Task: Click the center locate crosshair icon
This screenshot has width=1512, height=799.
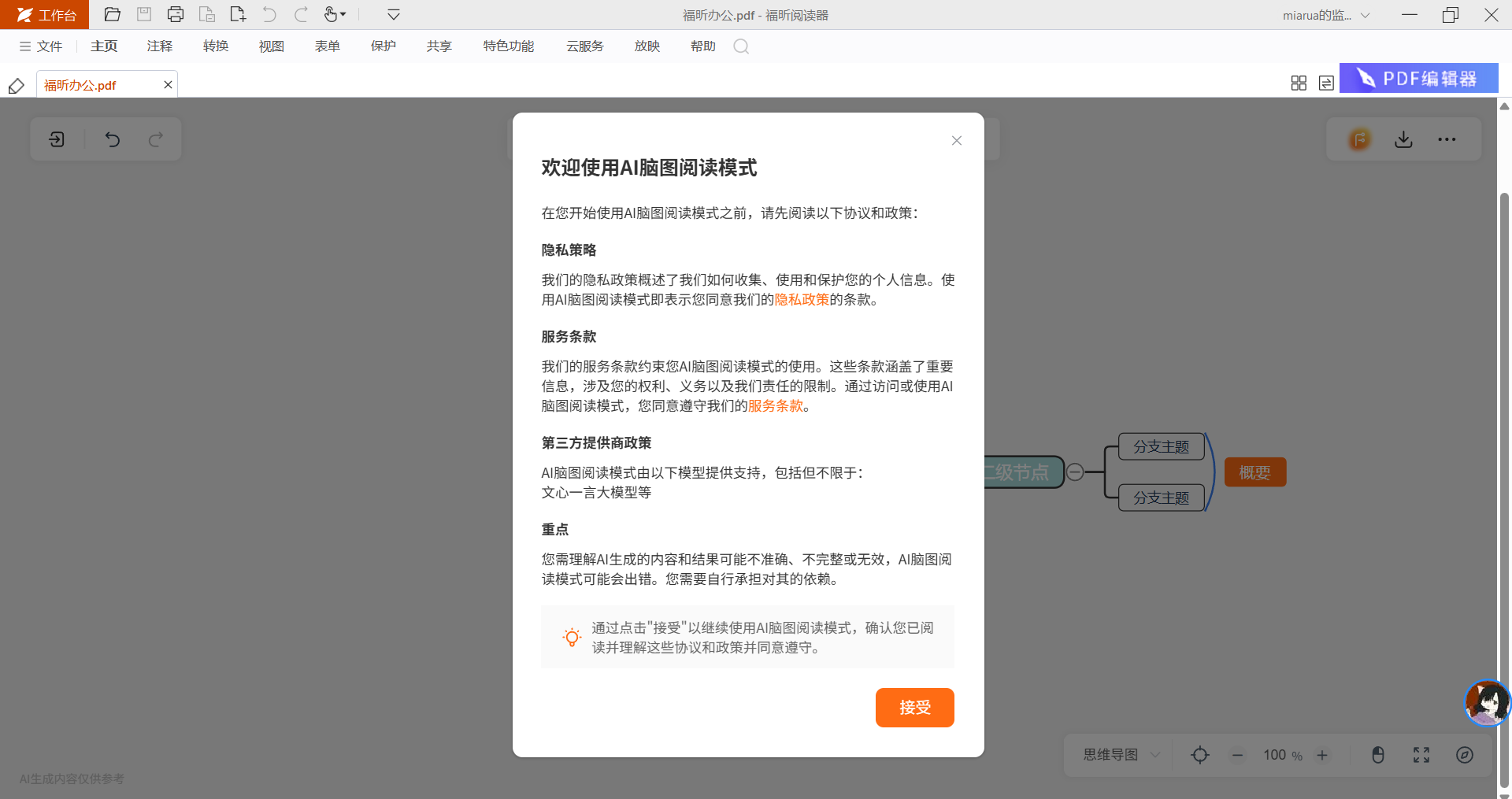Action: point(1199,755)
